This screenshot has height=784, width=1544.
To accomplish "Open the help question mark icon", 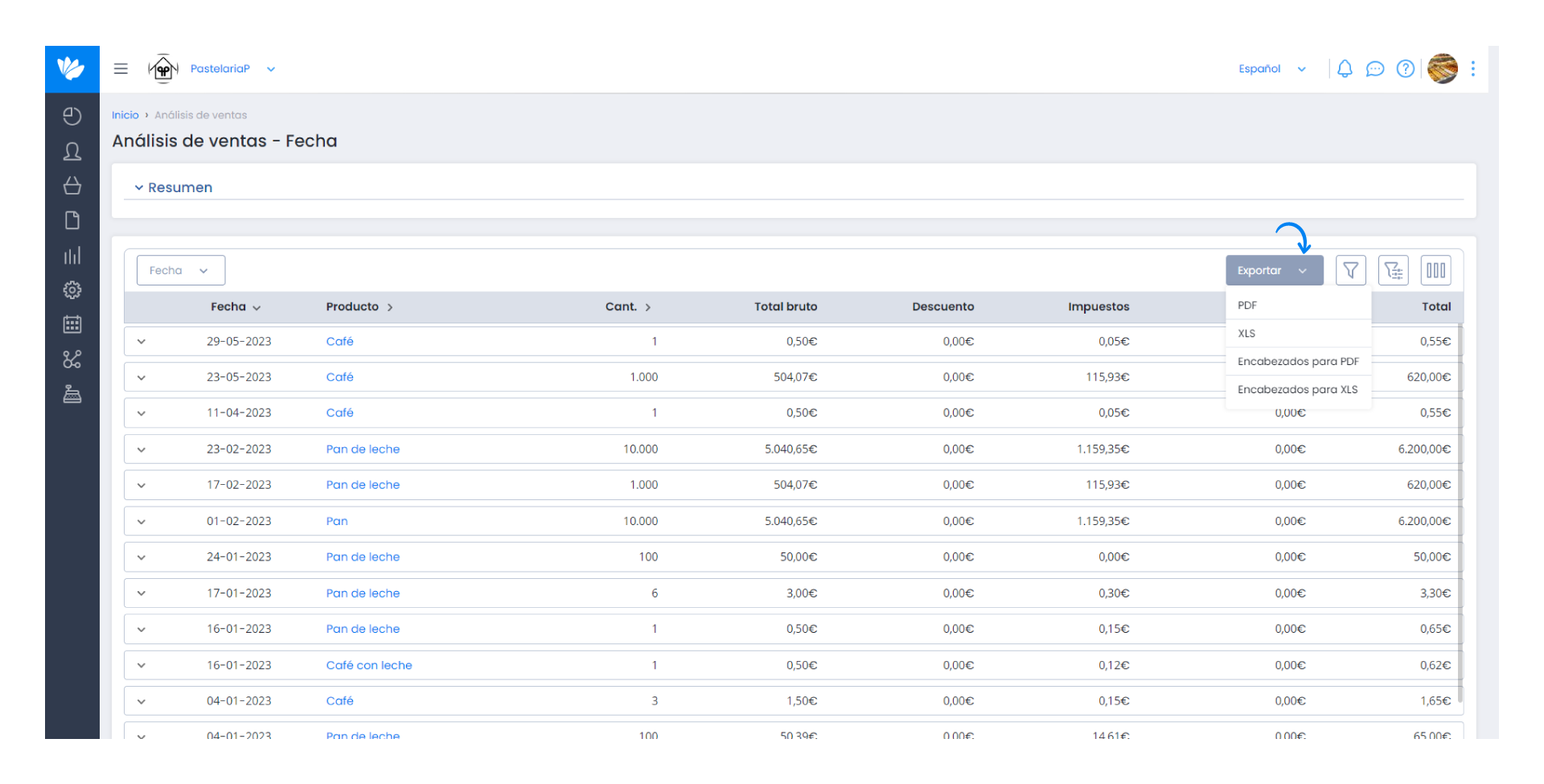I will (1405, 68).
